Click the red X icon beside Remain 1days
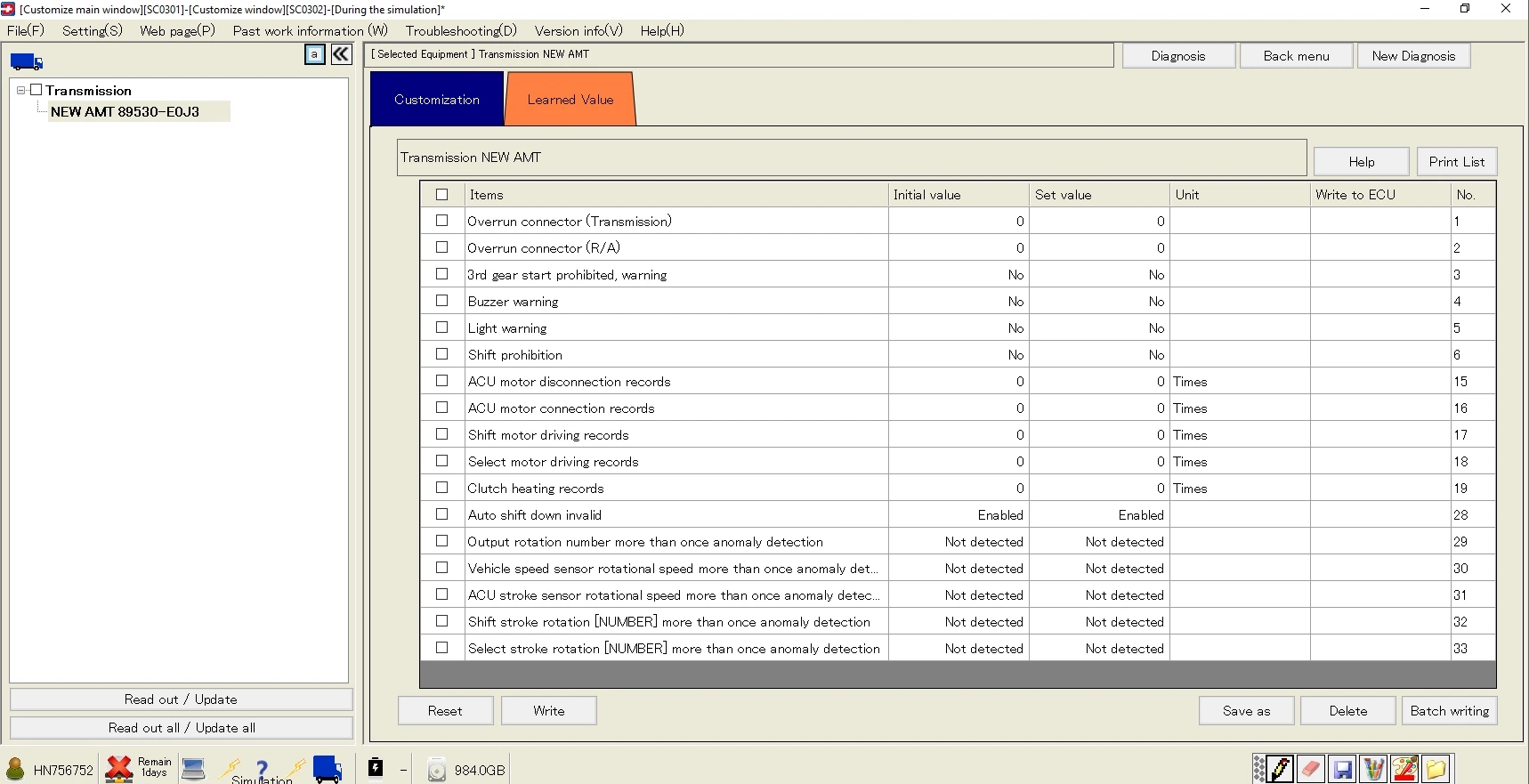Screen dimensions: 1529x784 point(119,769)
